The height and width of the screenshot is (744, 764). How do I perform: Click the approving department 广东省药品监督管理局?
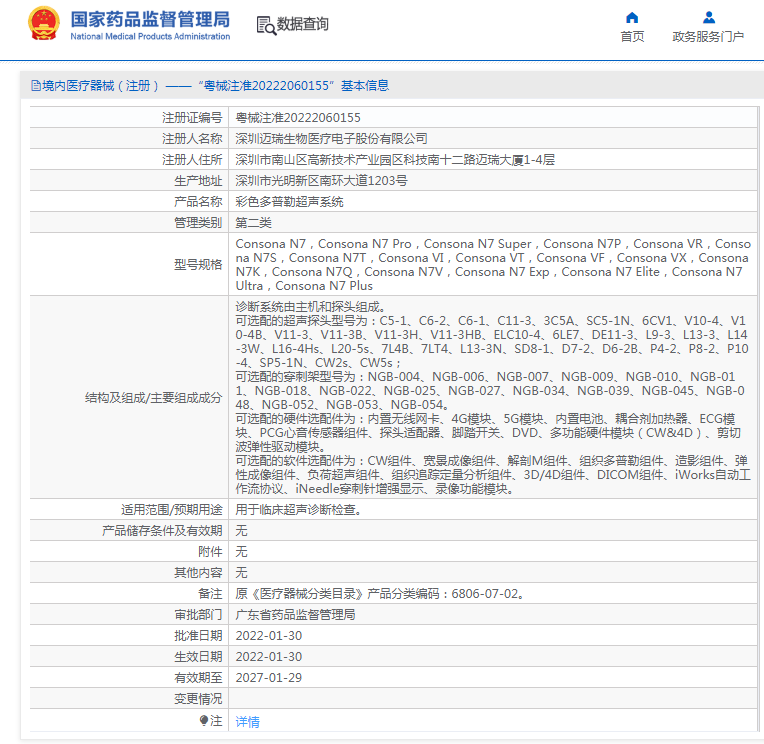click(295, 614)
